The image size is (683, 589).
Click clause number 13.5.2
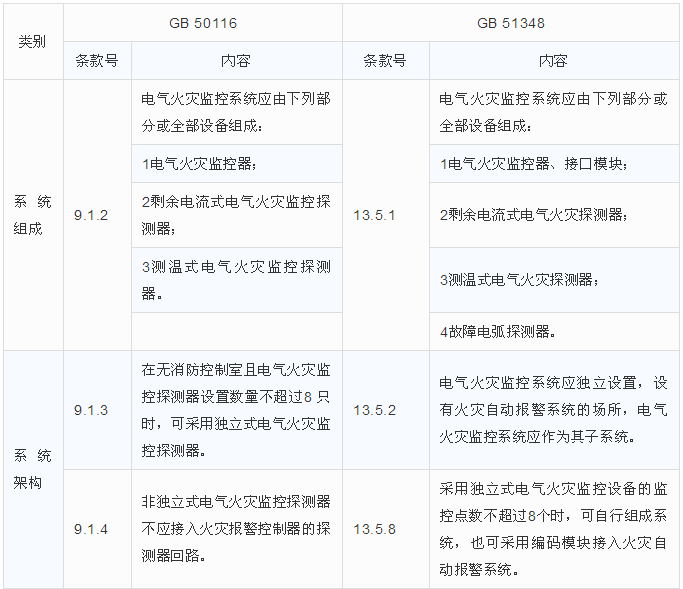click(x=386, y=410)
